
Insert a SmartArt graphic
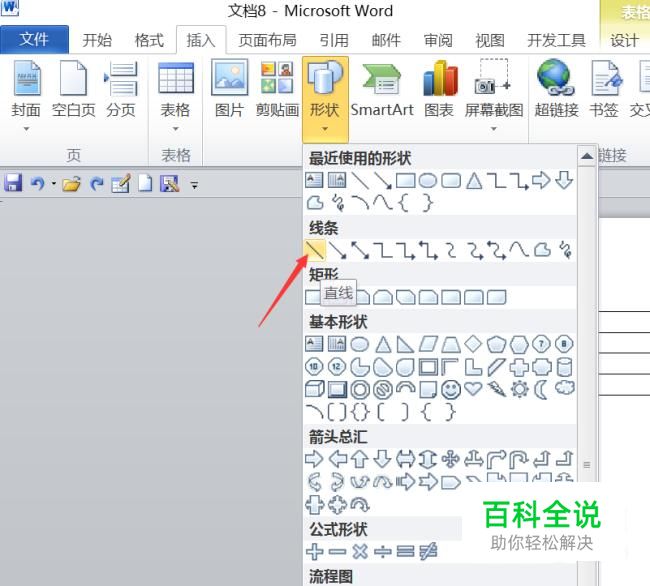pos(382,90)
